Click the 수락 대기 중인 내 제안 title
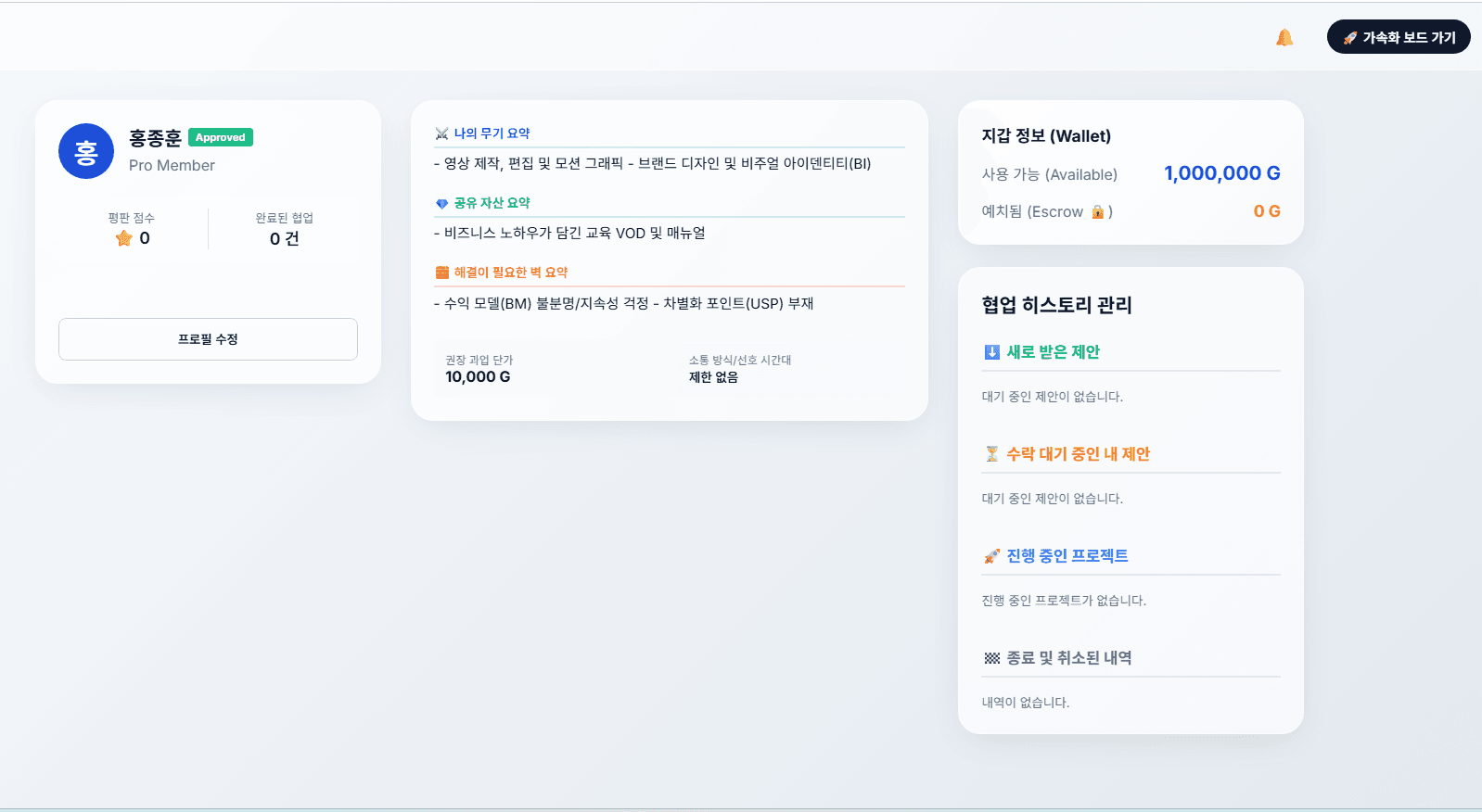The width and height of the screenshot is (1482, 812). (x=1078, y=454)
